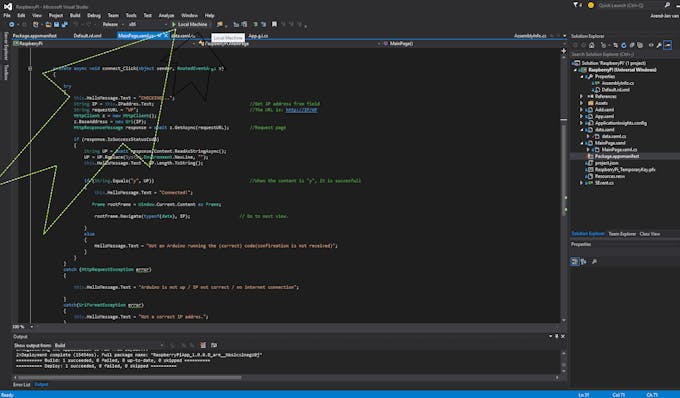The width and height of the screenshot is (680, 398).
Task: Toggle Preview Selected Items in Solution Explorer
Action: tap(668, 45)
